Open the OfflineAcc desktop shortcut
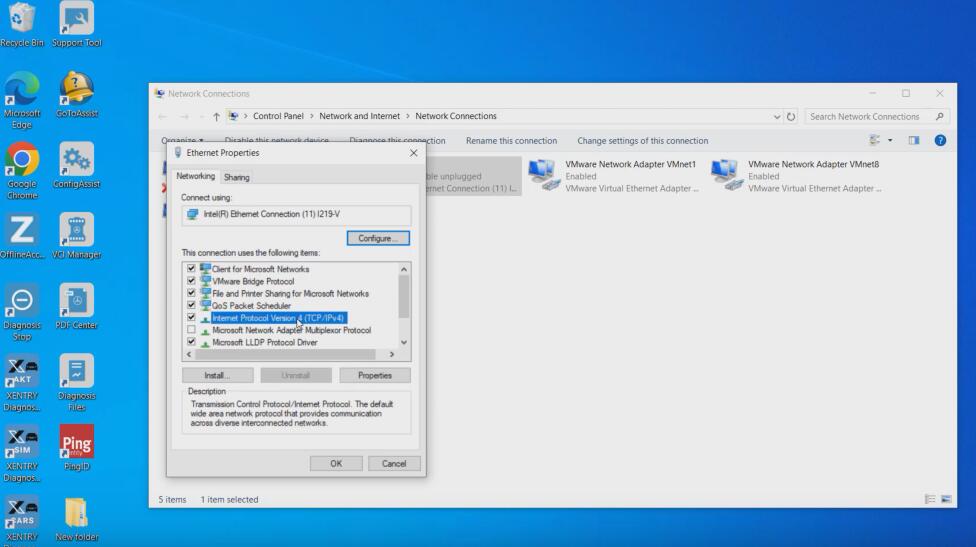976x547 pixels. point(22,236)
